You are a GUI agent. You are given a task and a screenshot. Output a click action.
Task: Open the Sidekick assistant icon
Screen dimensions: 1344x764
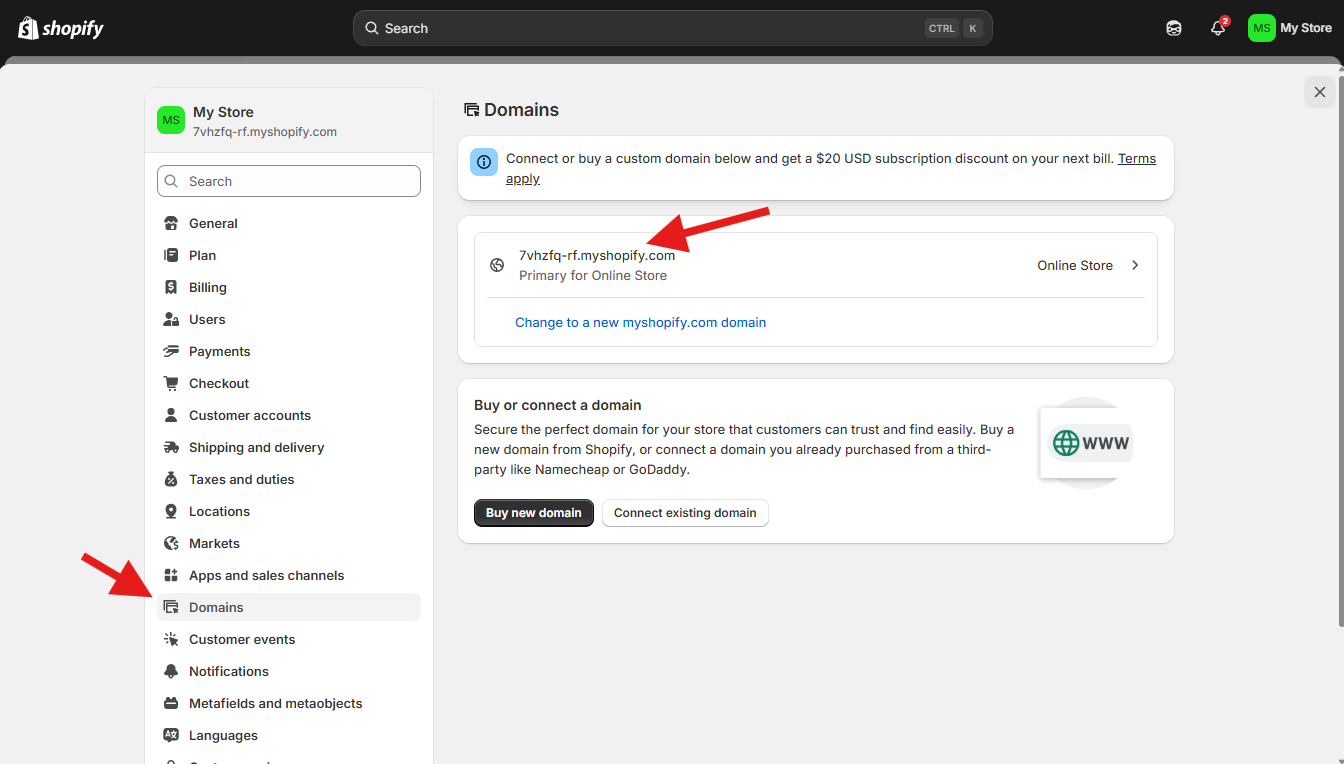click(1174, 28)
